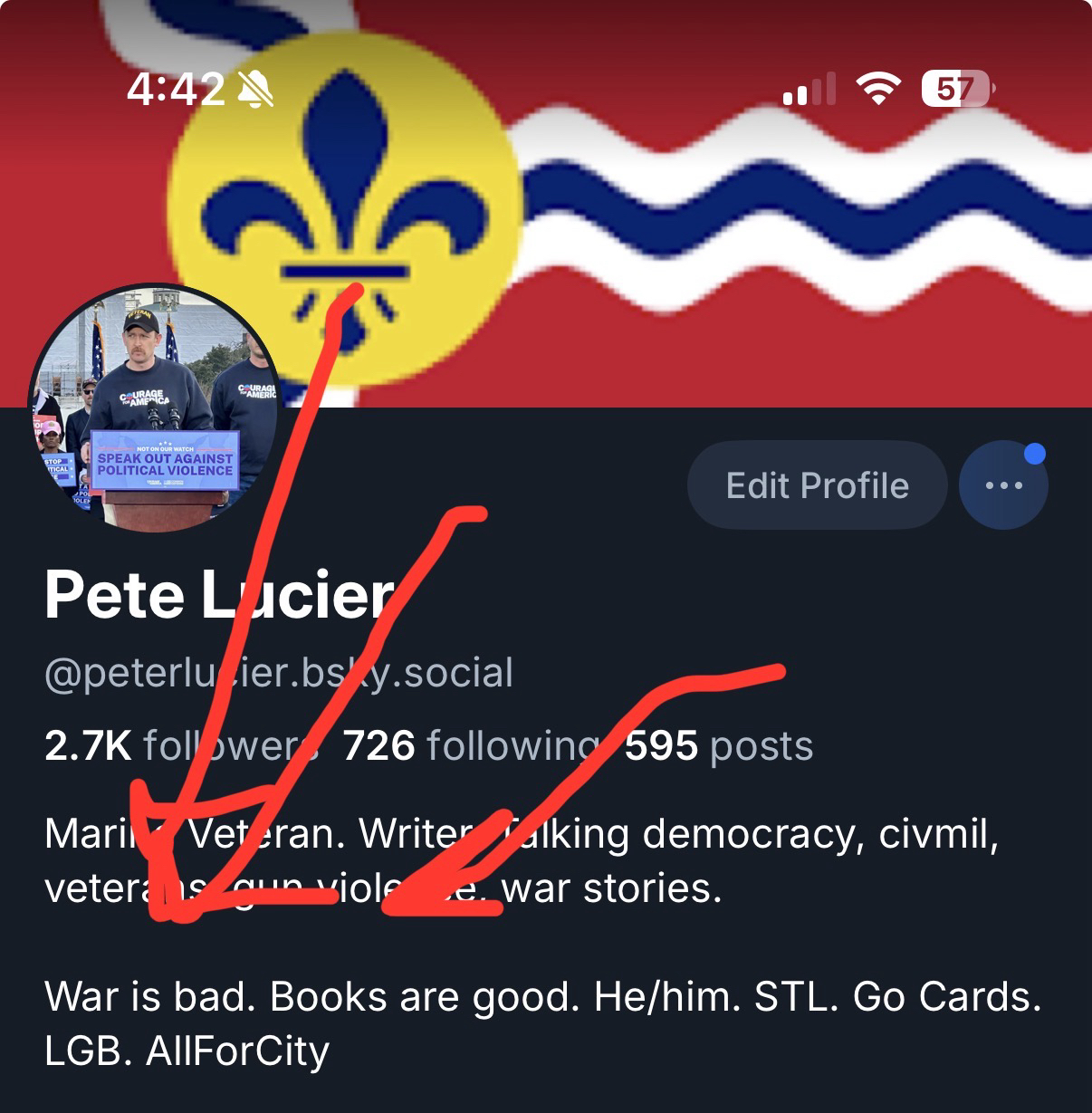The height and width of the screenshot is (1113, 1092).
Task: Open the three-dot more options menu
Action: (1003, 485)
